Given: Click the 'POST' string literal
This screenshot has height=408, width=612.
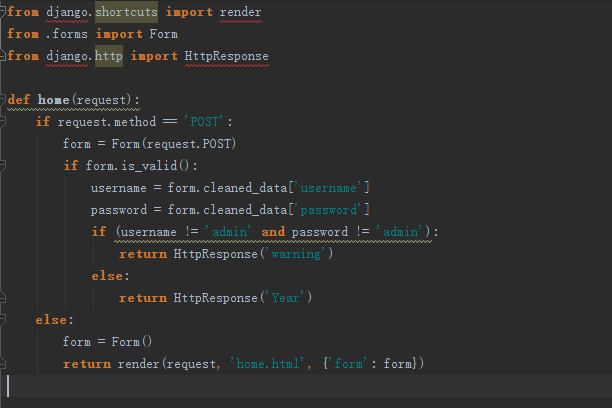Looking at the screenshot, I should [x=205, y=121].
